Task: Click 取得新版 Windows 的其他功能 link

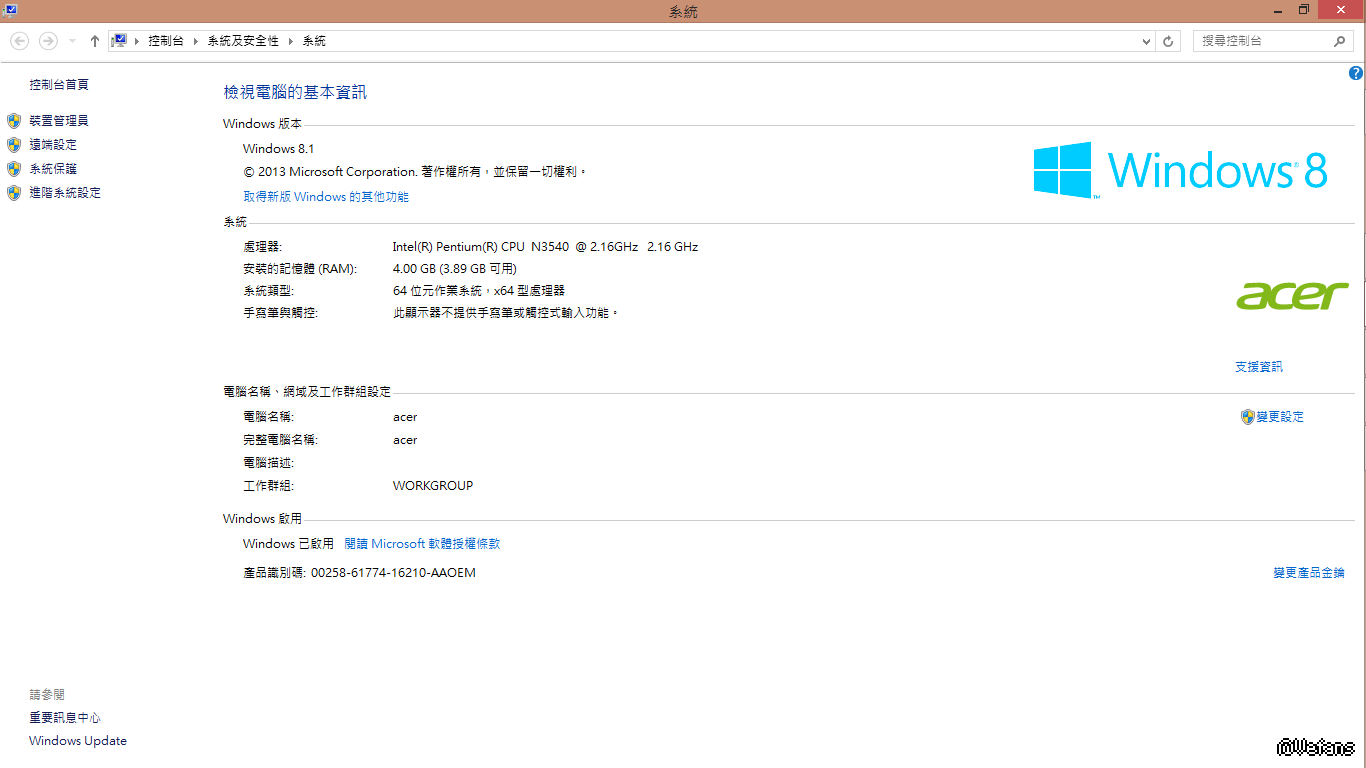Action: point(326,197)
